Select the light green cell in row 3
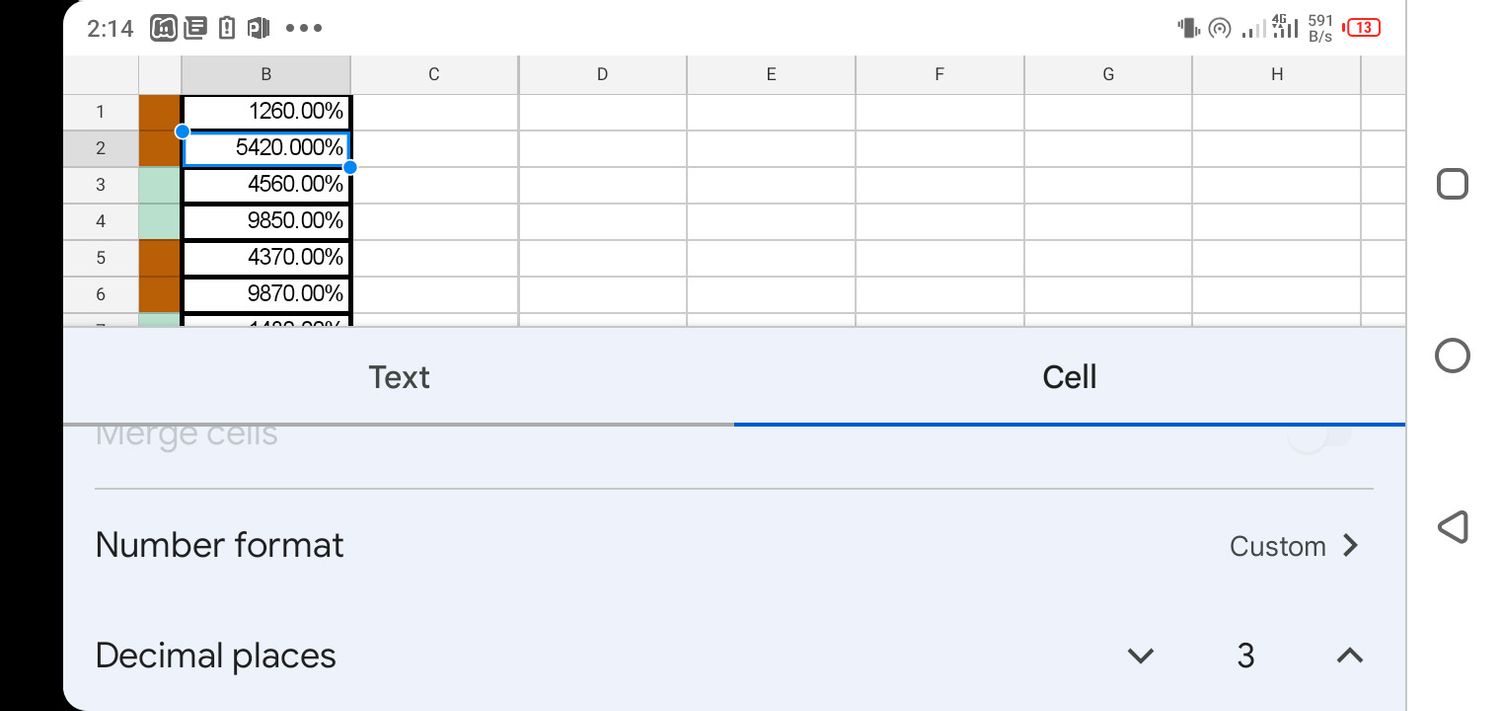The width and height of the screenshot is (1500, 711). pyautogui.click(x=160, y=185)
